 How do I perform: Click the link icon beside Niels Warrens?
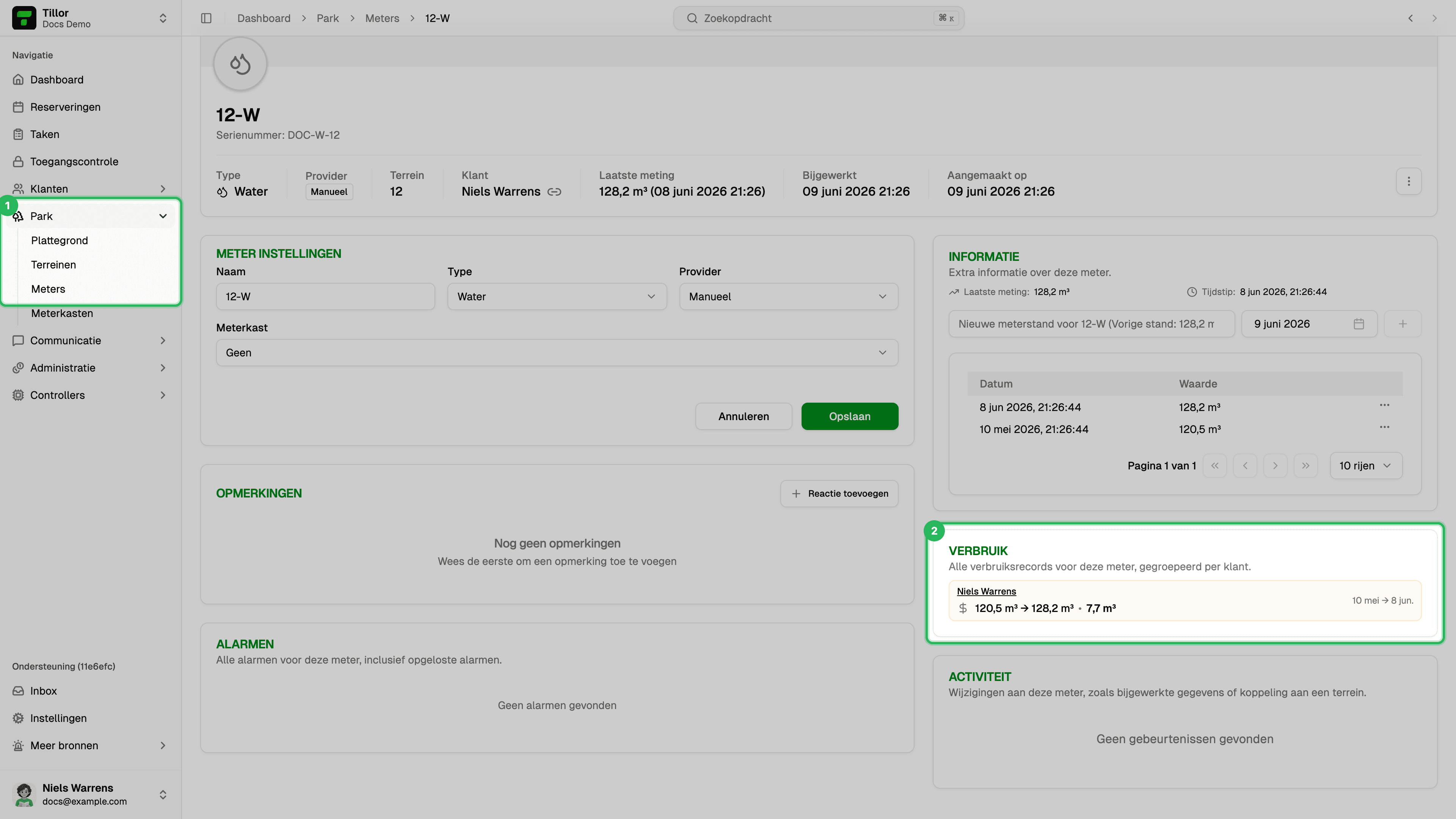pyautogui.click(x=554, y=191)
